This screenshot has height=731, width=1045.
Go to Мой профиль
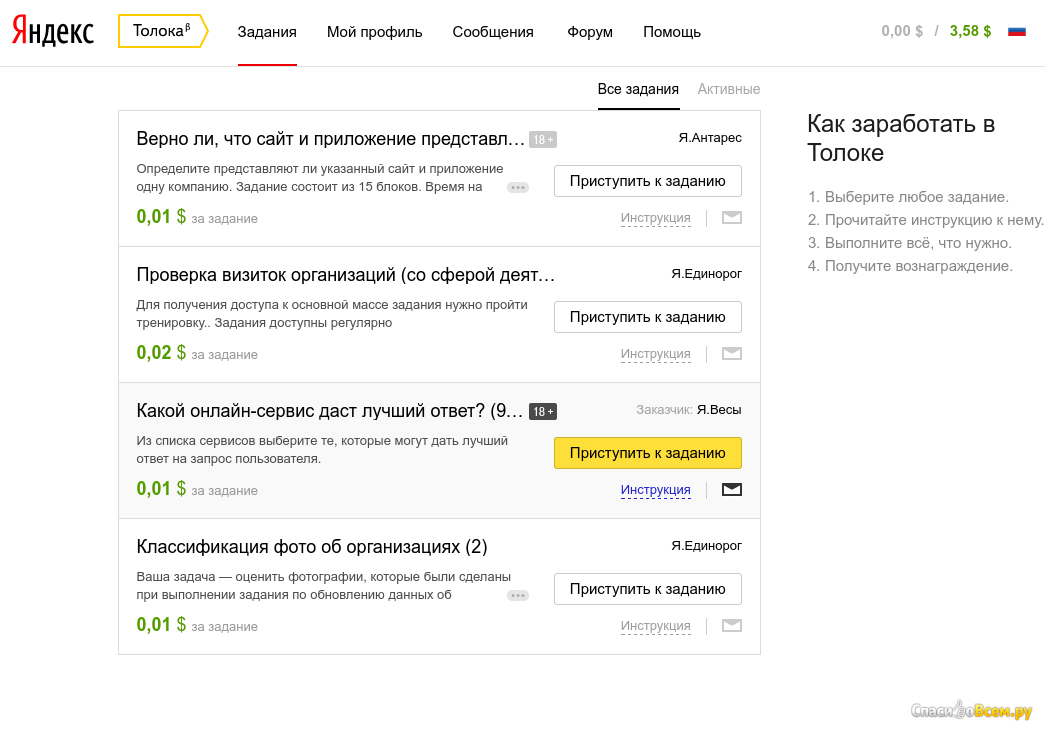point(375,32)
